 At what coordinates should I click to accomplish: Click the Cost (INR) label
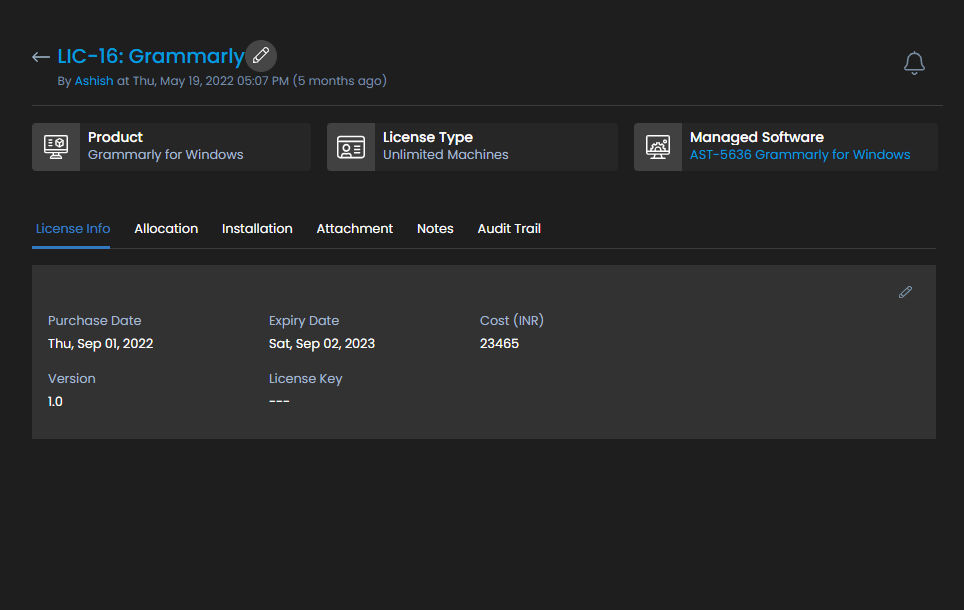click(x=512, y=320)
